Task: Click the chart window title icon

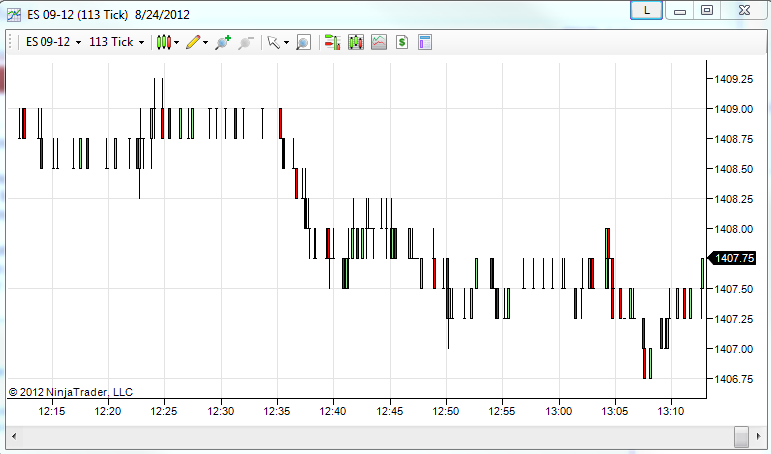Action: tap(14, 14)
